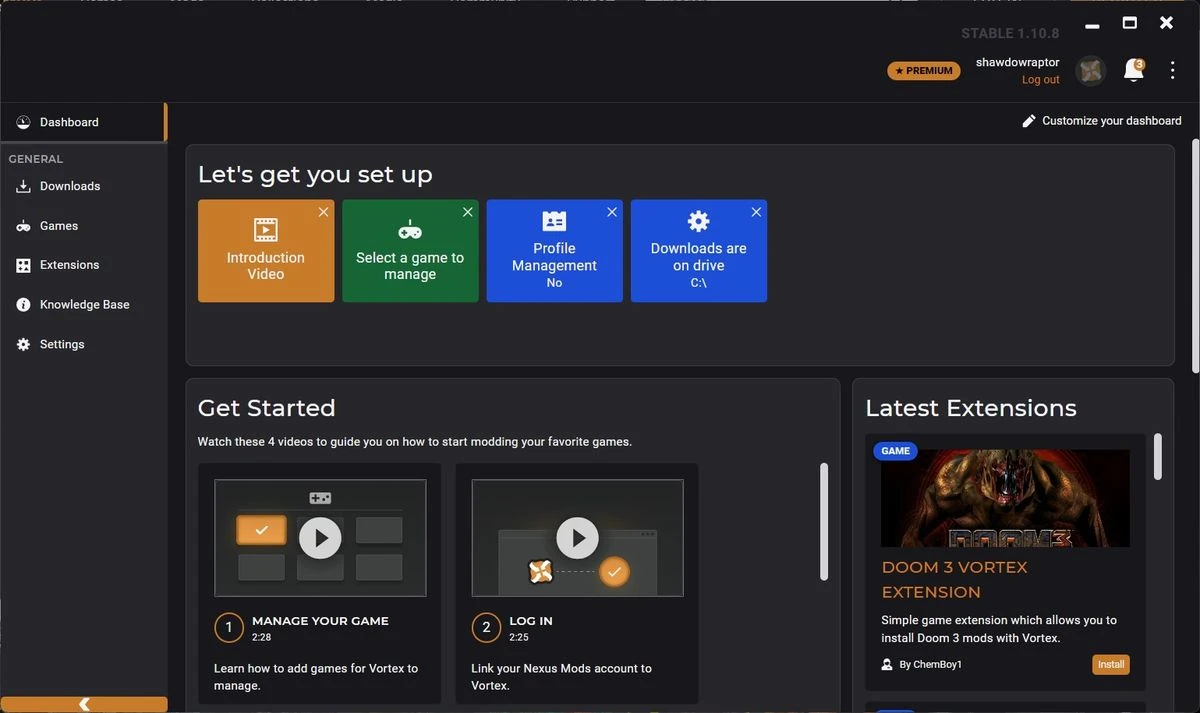Collapse the sidebar with arrow button
Screen dimensions: 1200x713
84,704
